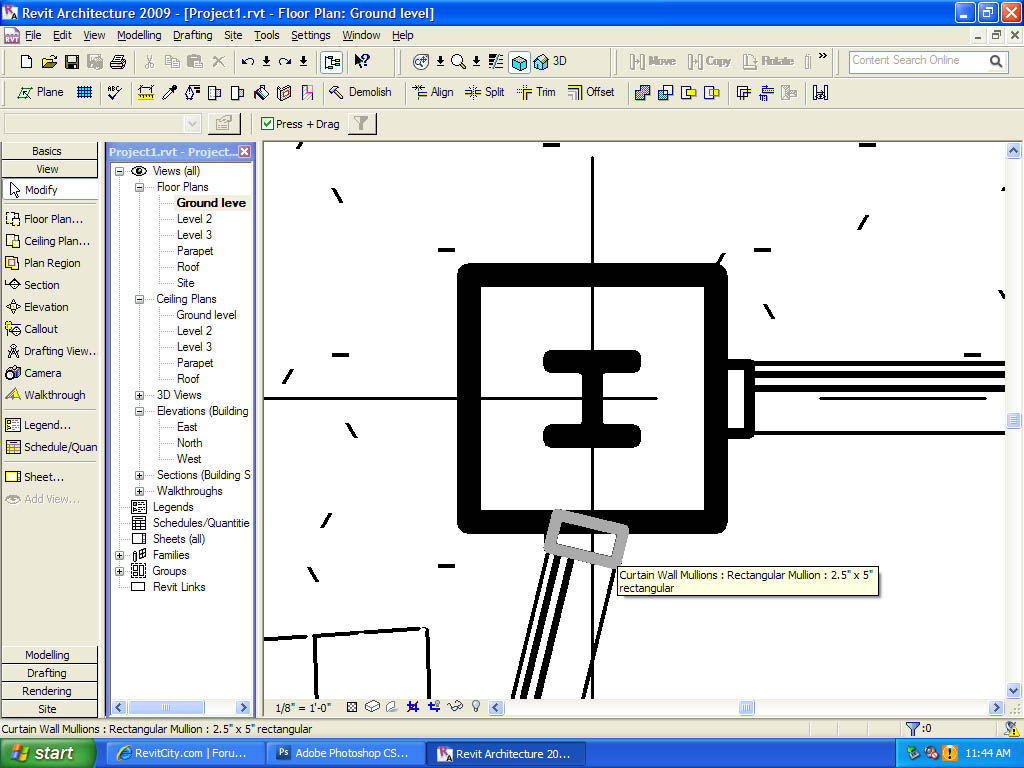Click the Section button in View bar
This screenshot has height=768, width=1024.
41,285
